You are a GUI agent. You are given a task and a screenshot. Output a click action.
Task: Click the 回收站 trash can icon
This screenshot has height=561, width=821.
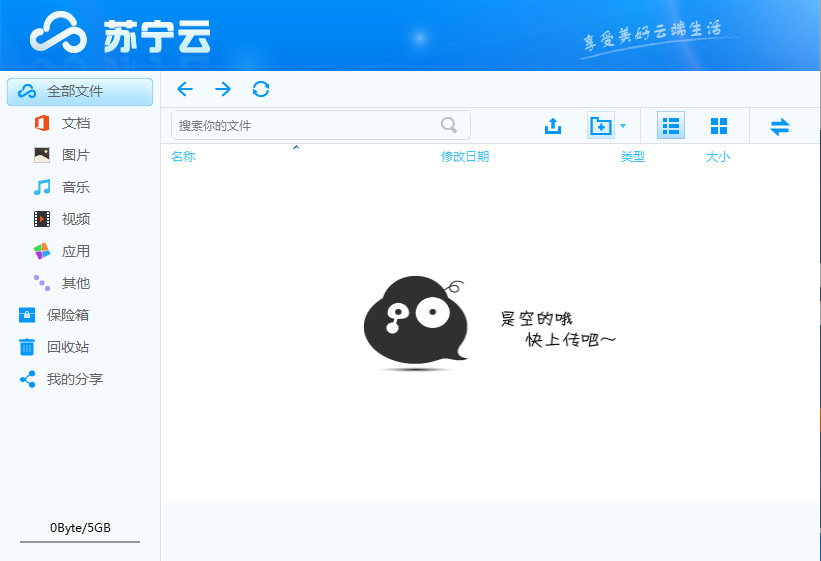[x=27, y=347]
